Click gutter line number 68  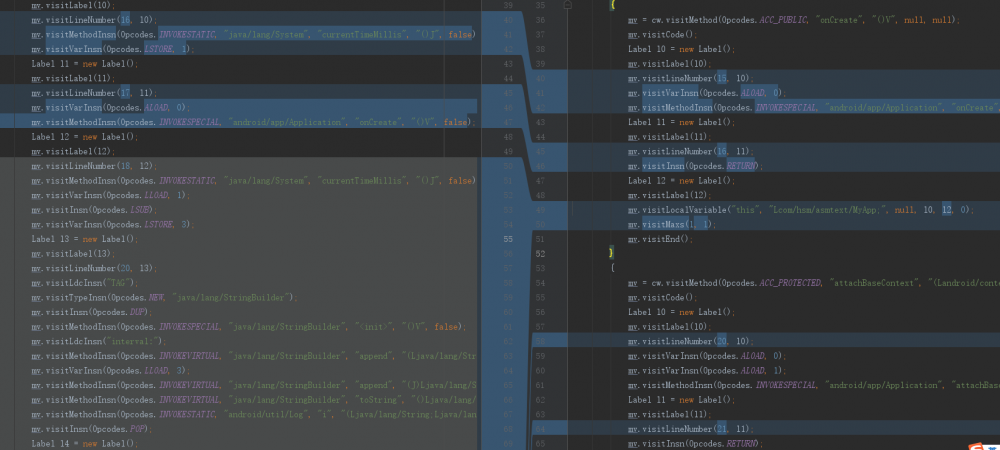[508, 429]
